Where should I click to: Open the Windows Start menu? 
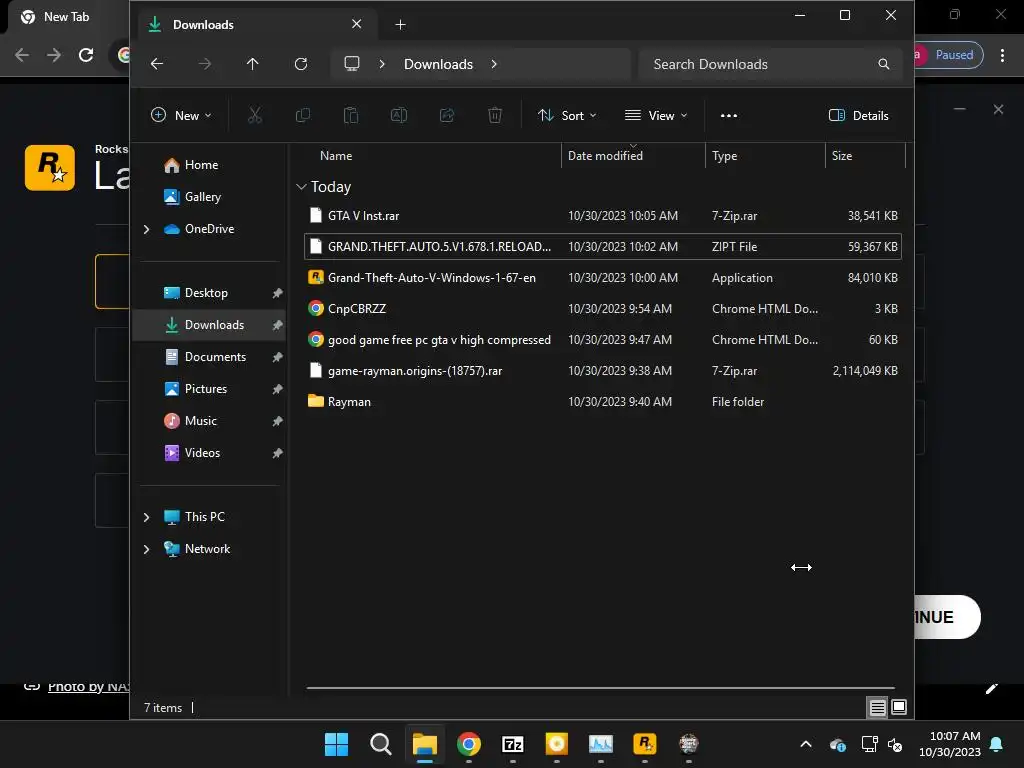(336, 744)
